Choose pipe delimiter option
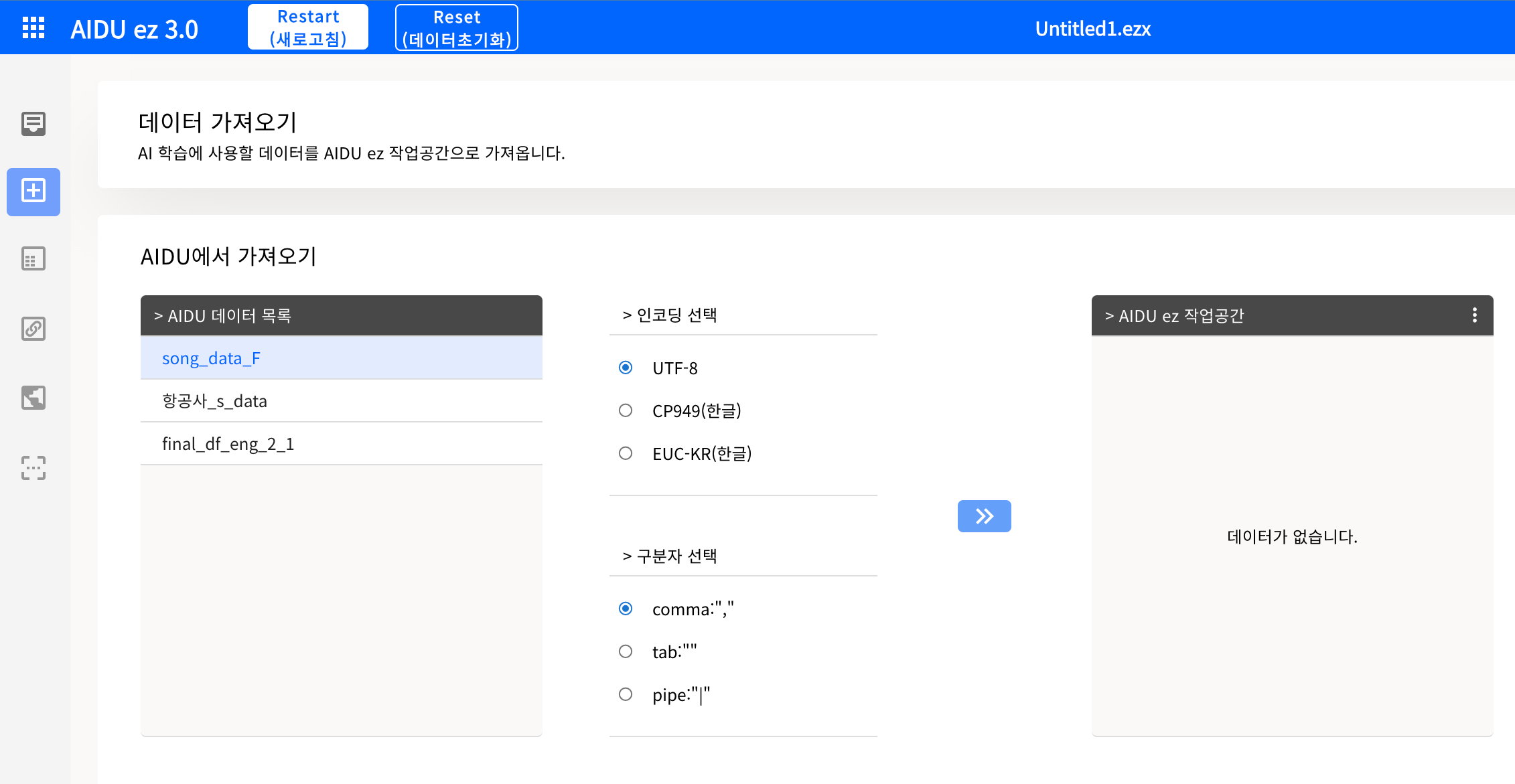This screenshot has height=784, width=1515. [x=626, y=694]
